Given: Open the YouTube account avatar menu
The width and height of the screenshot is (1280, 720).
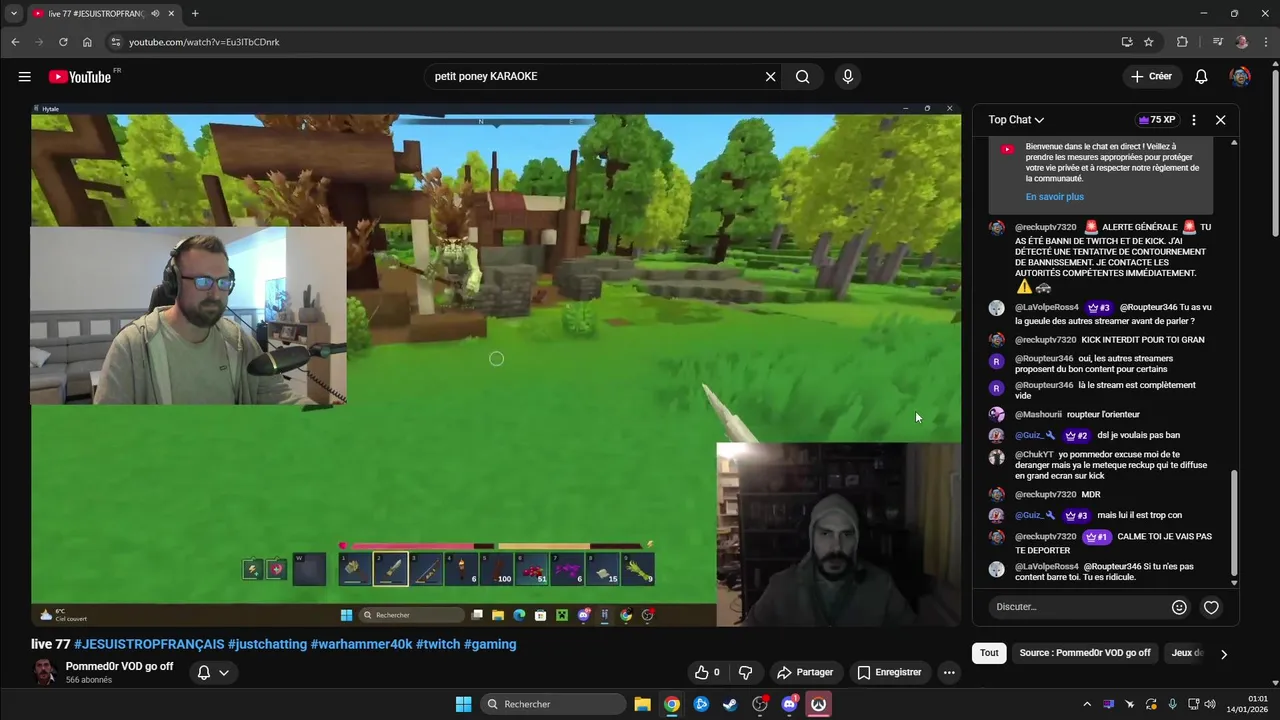Looking at the screenshot, I should tap(1240, 76).
